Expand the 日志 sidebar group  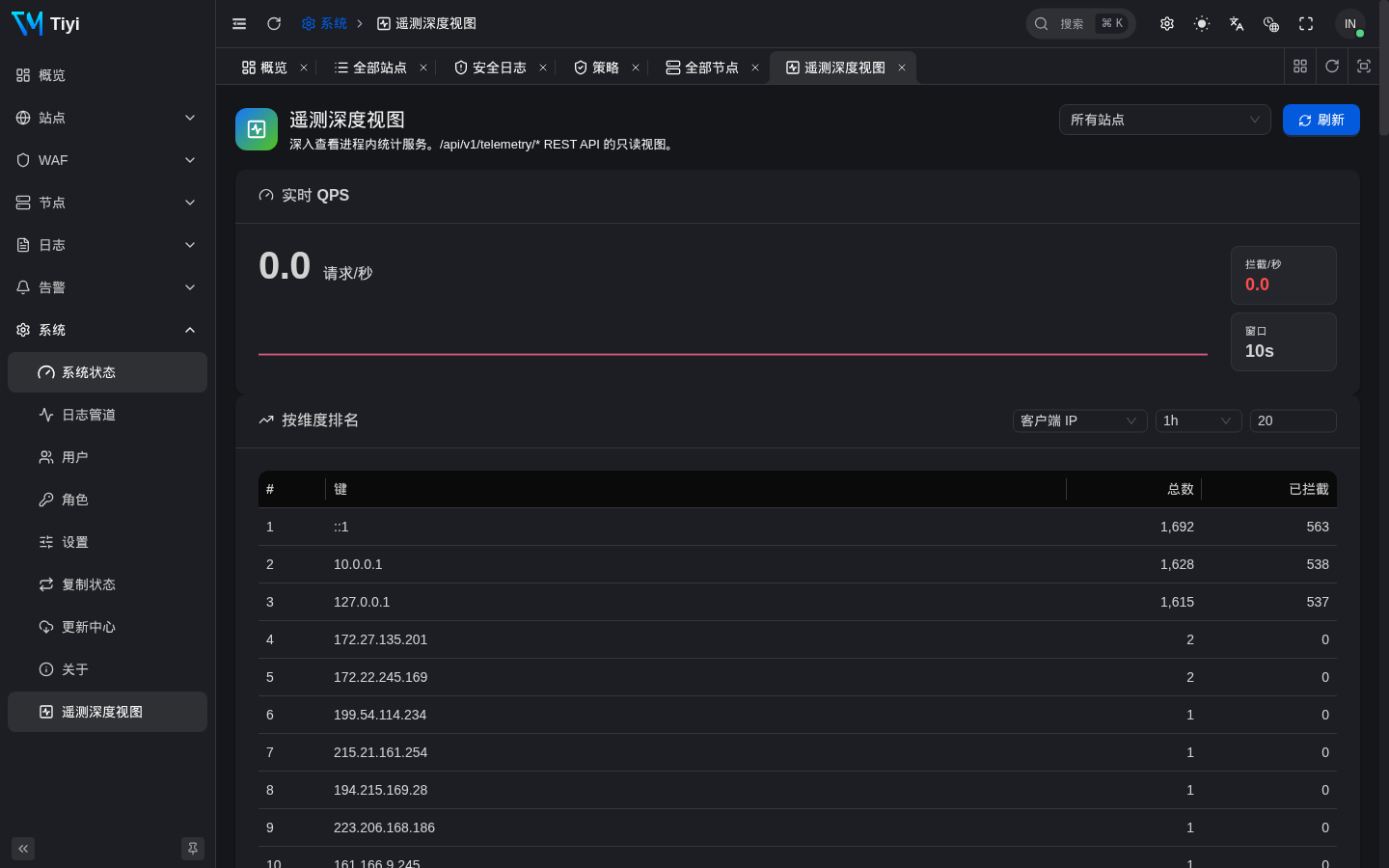coord(107,245)
